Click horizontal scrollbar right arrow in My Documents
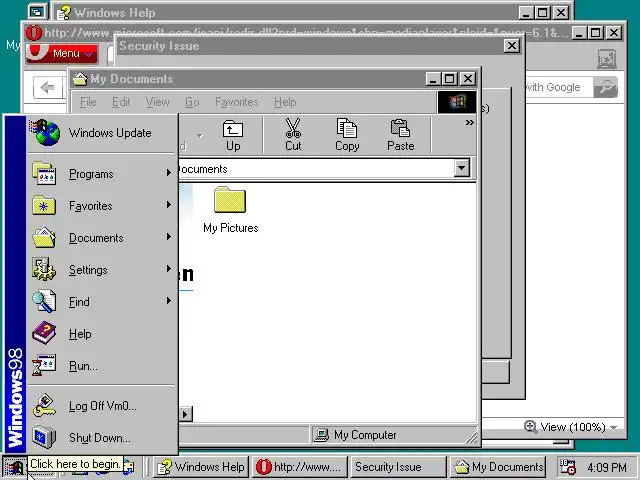The height and width of the screenshot is (480, 640). [185, 414]
